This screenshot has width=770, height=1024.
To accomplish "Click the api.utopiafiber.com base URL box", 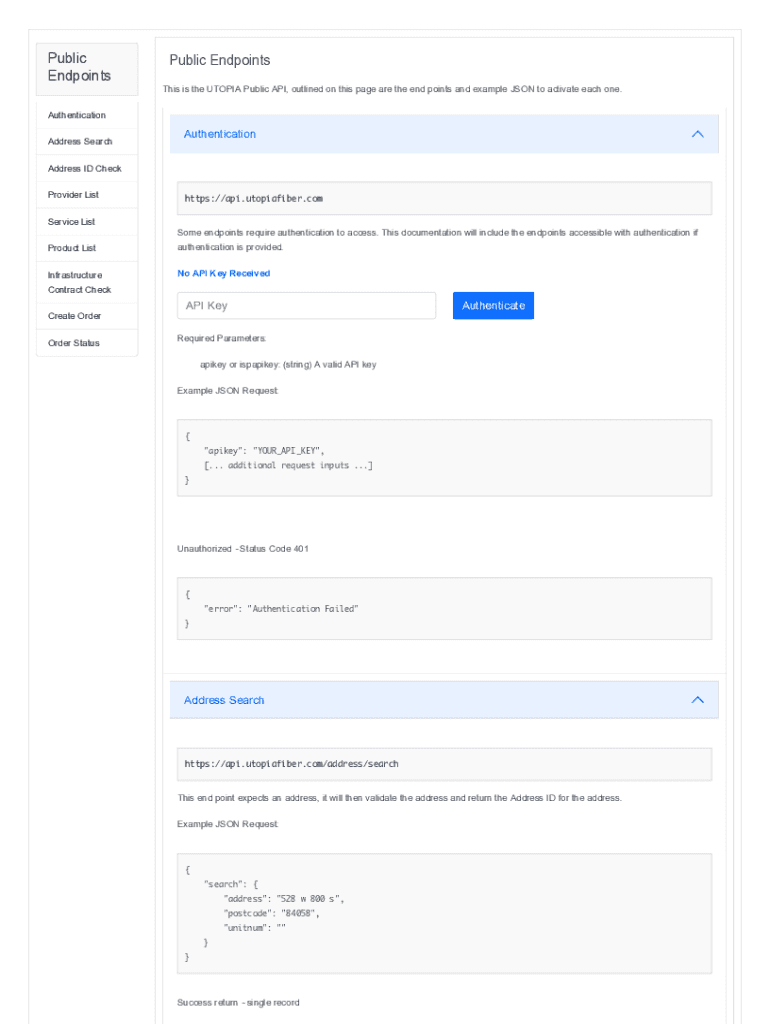I will click(x=444, y=198).
